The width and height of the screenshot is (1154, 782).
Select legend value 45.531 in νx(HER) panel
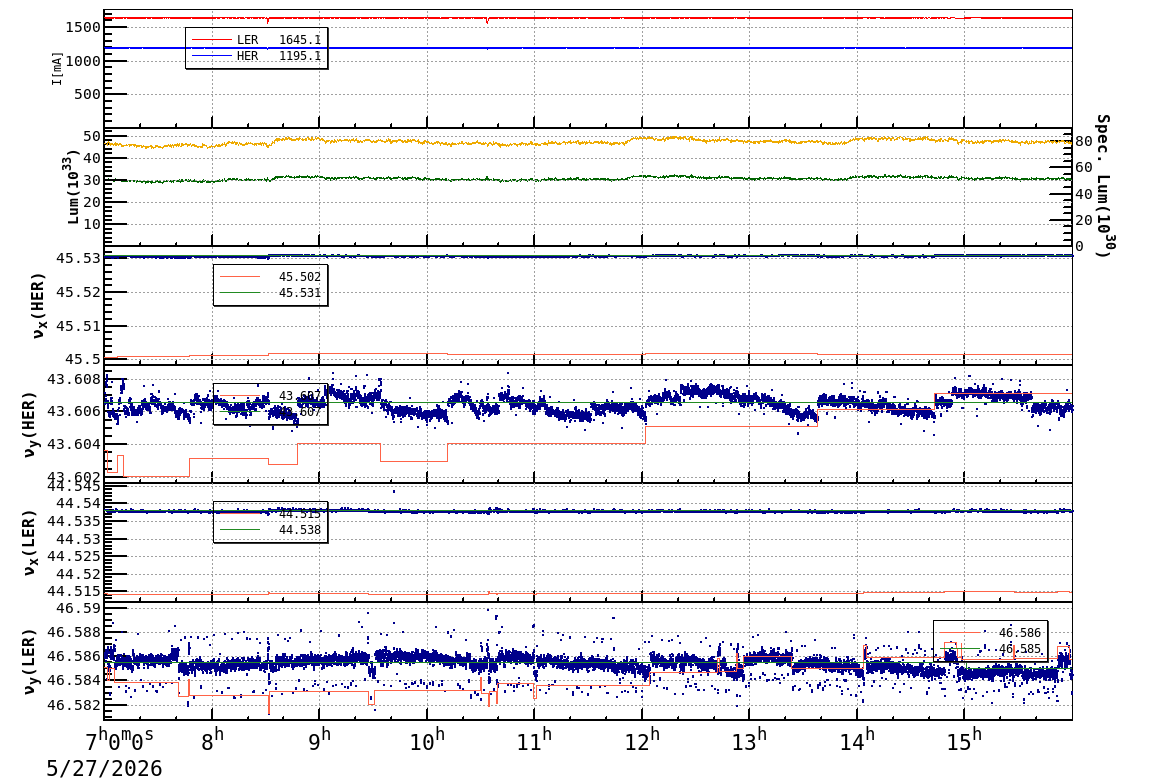pyautogui.click(x=300, y=293)
